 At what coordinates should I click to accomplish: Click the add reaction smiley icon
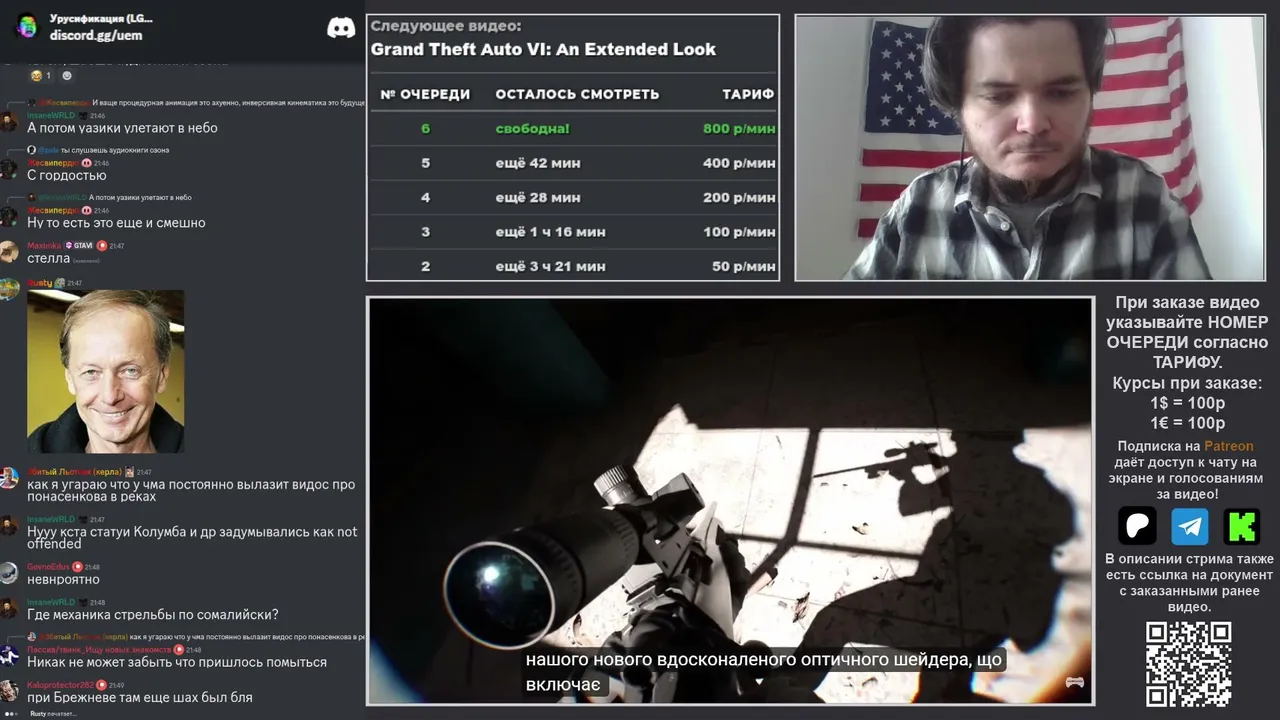[67, 75]
